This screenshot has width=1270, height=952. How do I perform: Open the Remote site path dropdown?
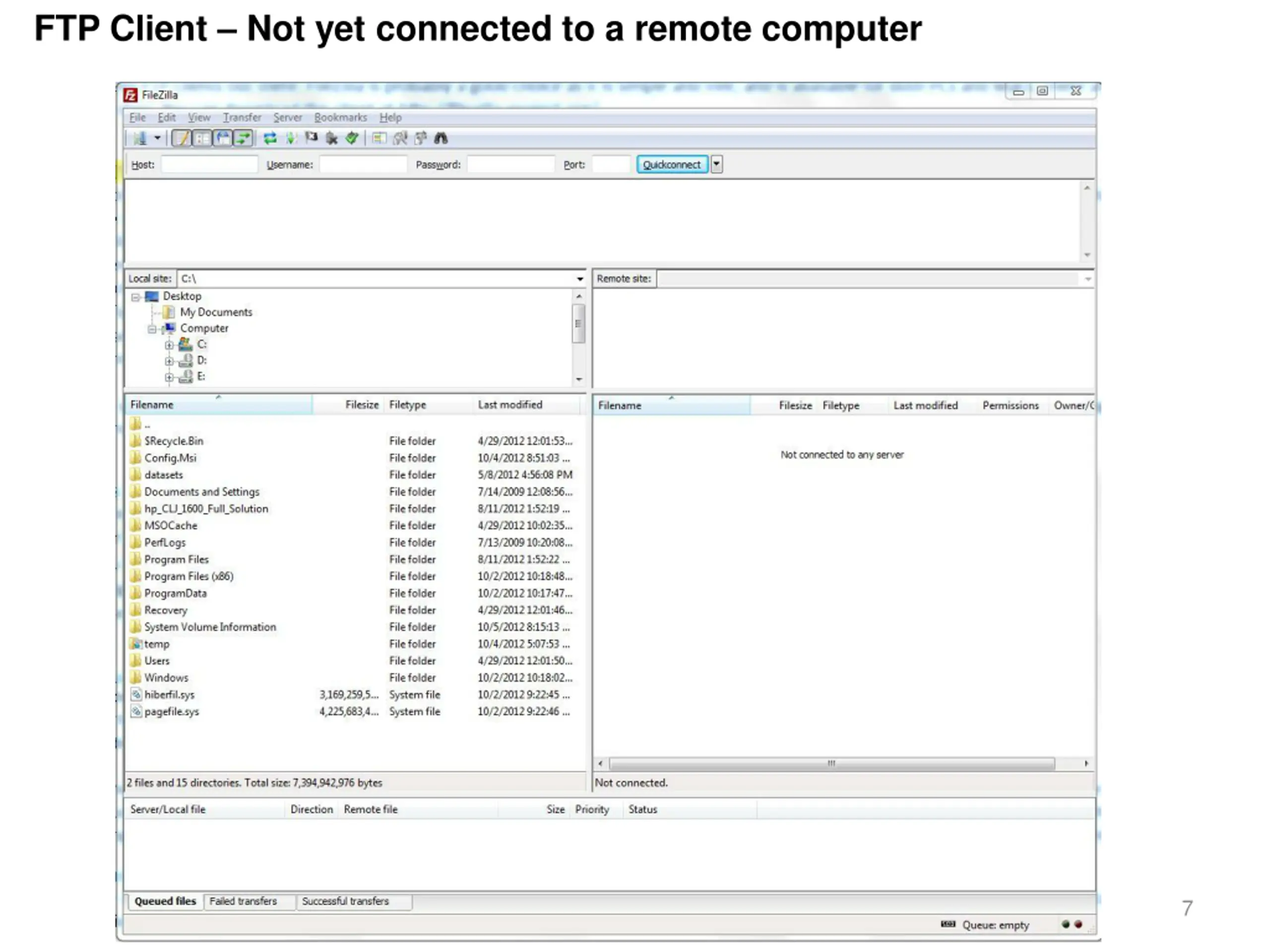1088,280
